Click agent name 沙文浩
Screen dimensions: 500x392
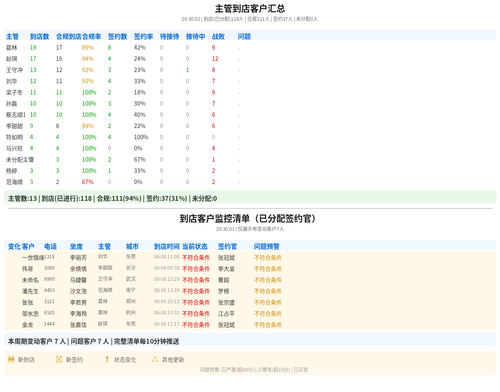point(78,291)
